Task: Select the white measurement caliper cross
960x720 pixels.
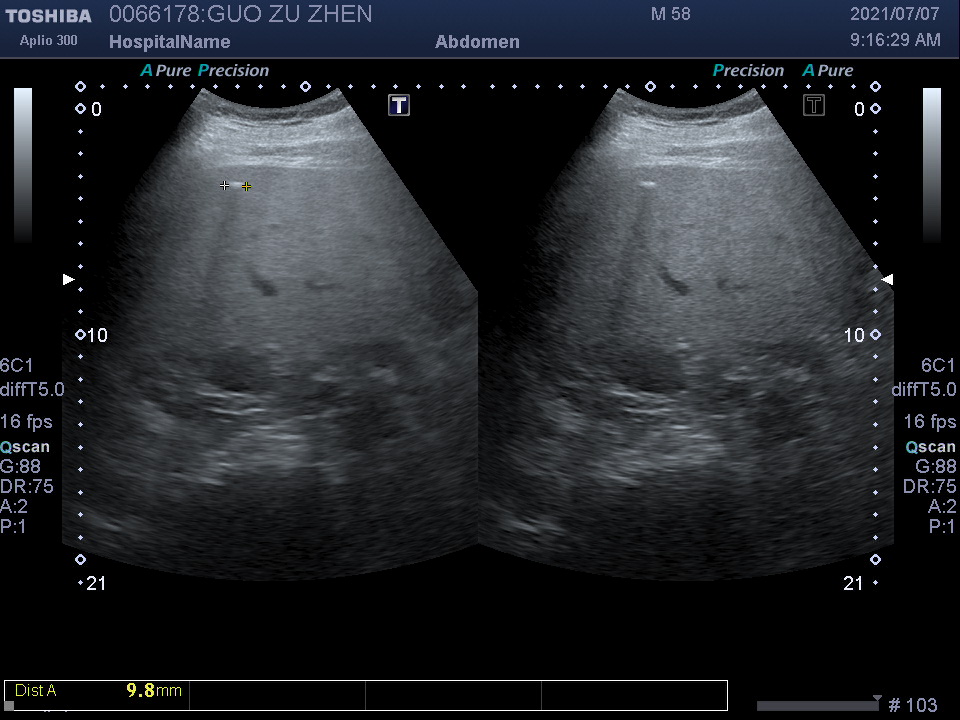Action: coord(225,185)
